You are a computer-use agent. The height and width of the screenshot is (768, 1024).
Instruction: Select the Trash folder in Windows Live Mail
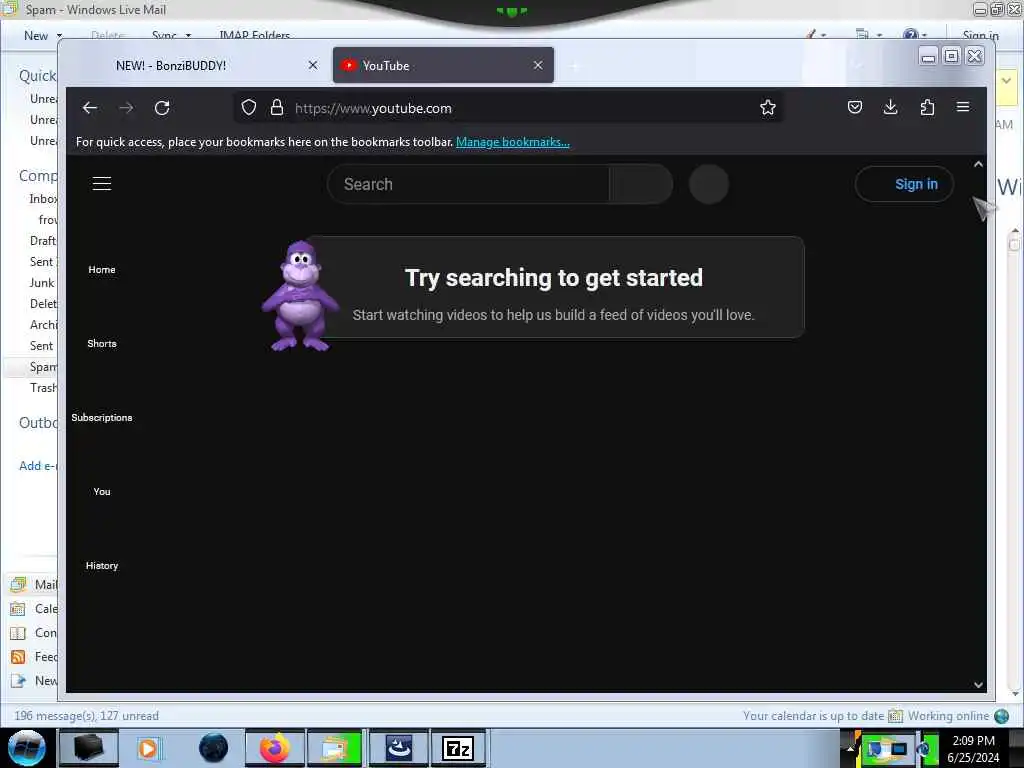pyautogui.click(x=42, y=388)
